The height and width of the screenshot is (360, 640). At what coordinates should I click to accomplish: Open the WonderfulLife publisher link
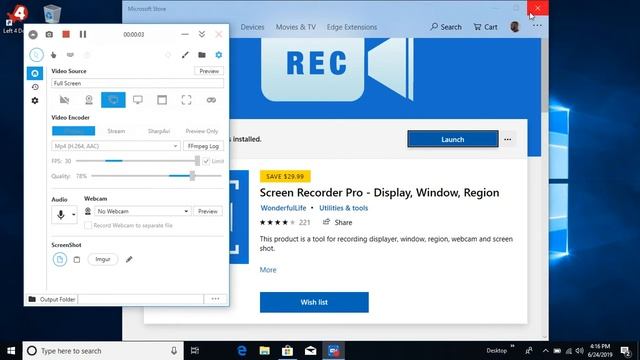(x=283, y=208)
